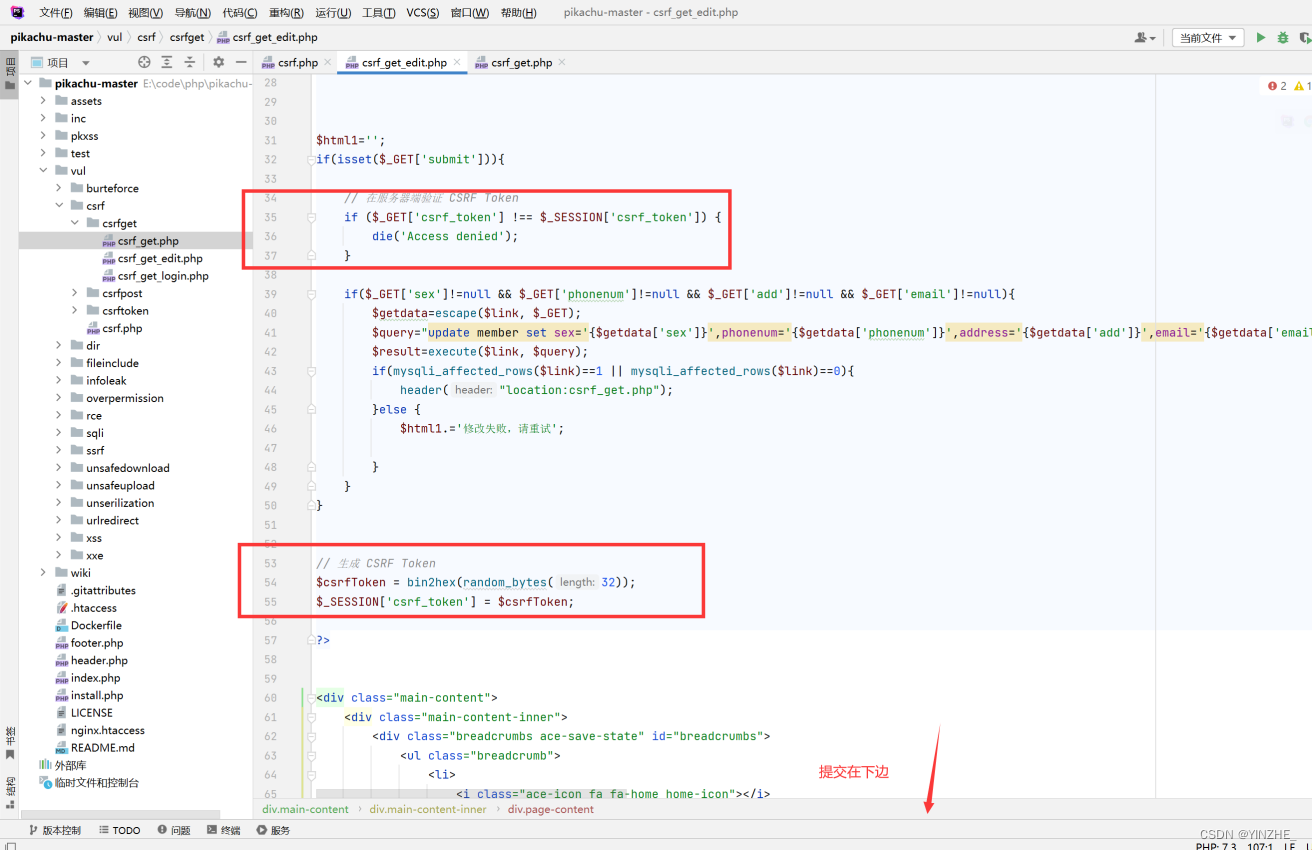Collapse the csrfget folder

click(75, 223)
